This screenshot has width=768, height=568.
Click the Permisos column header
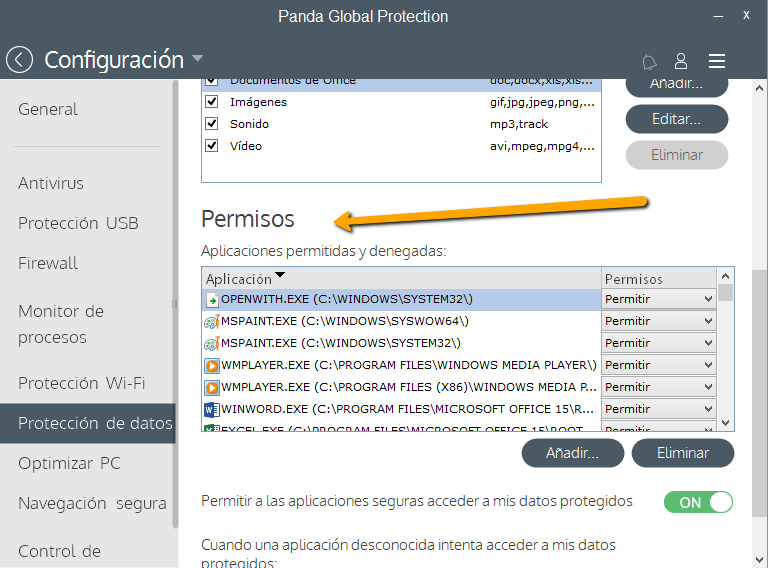tap(658, 279)
